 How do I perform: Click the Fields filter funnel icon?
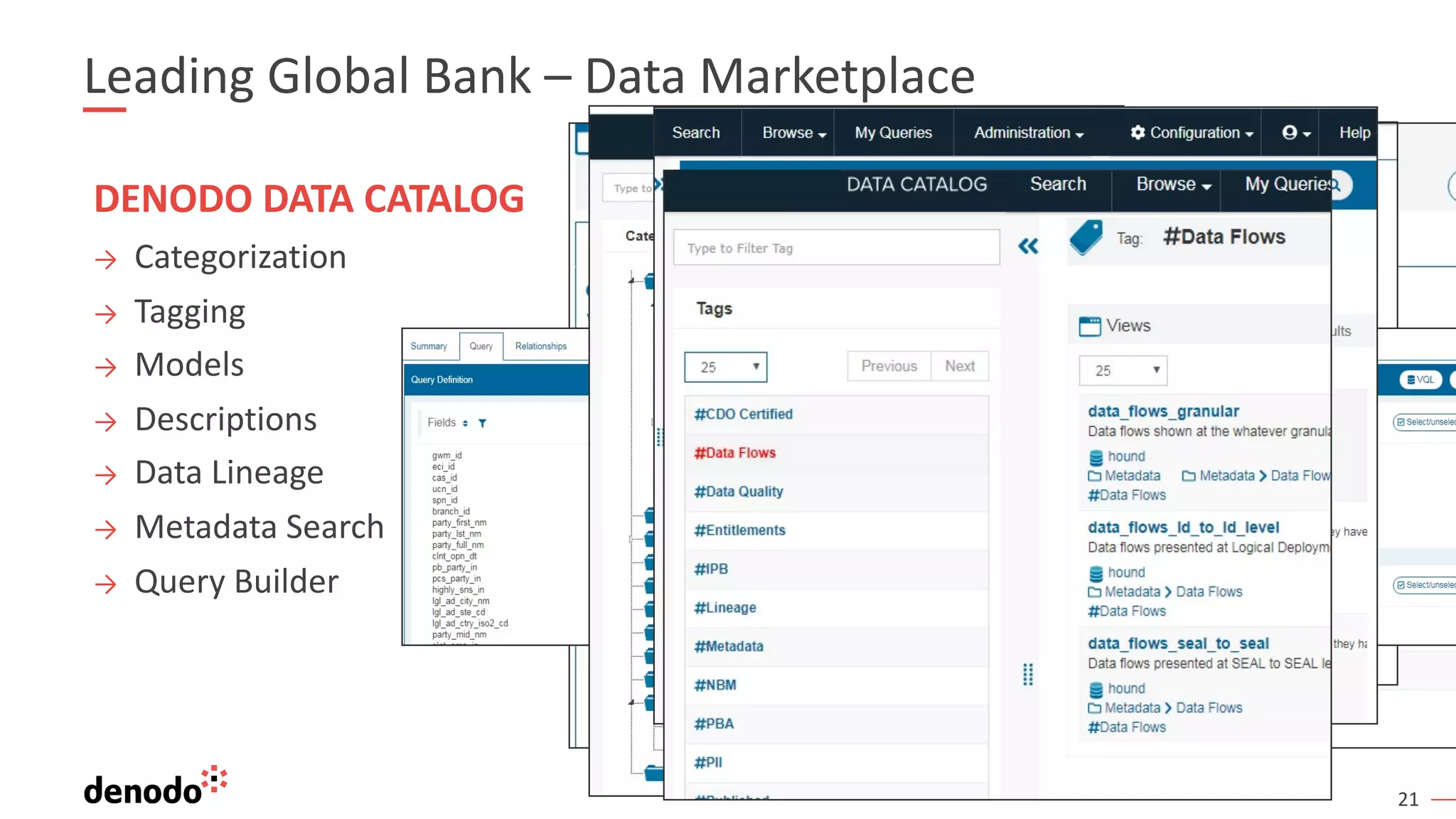482,423
